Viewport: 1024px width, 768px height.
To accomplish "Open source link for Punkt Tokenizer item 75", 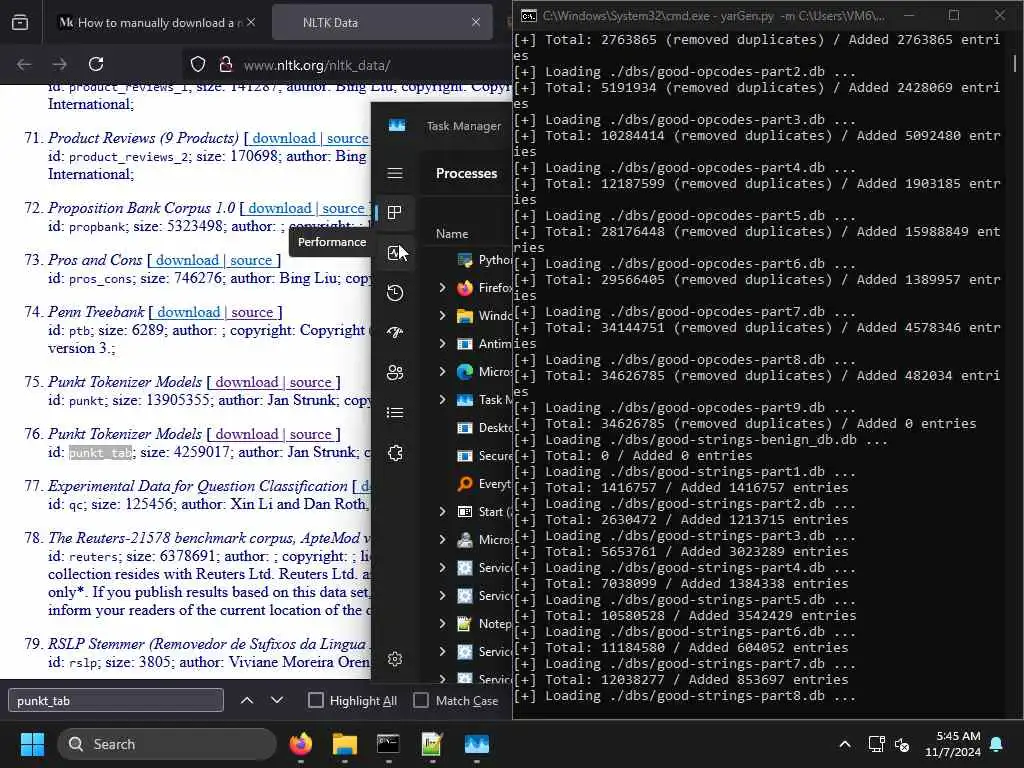I will pyautogui.click(x=311, y=381).
